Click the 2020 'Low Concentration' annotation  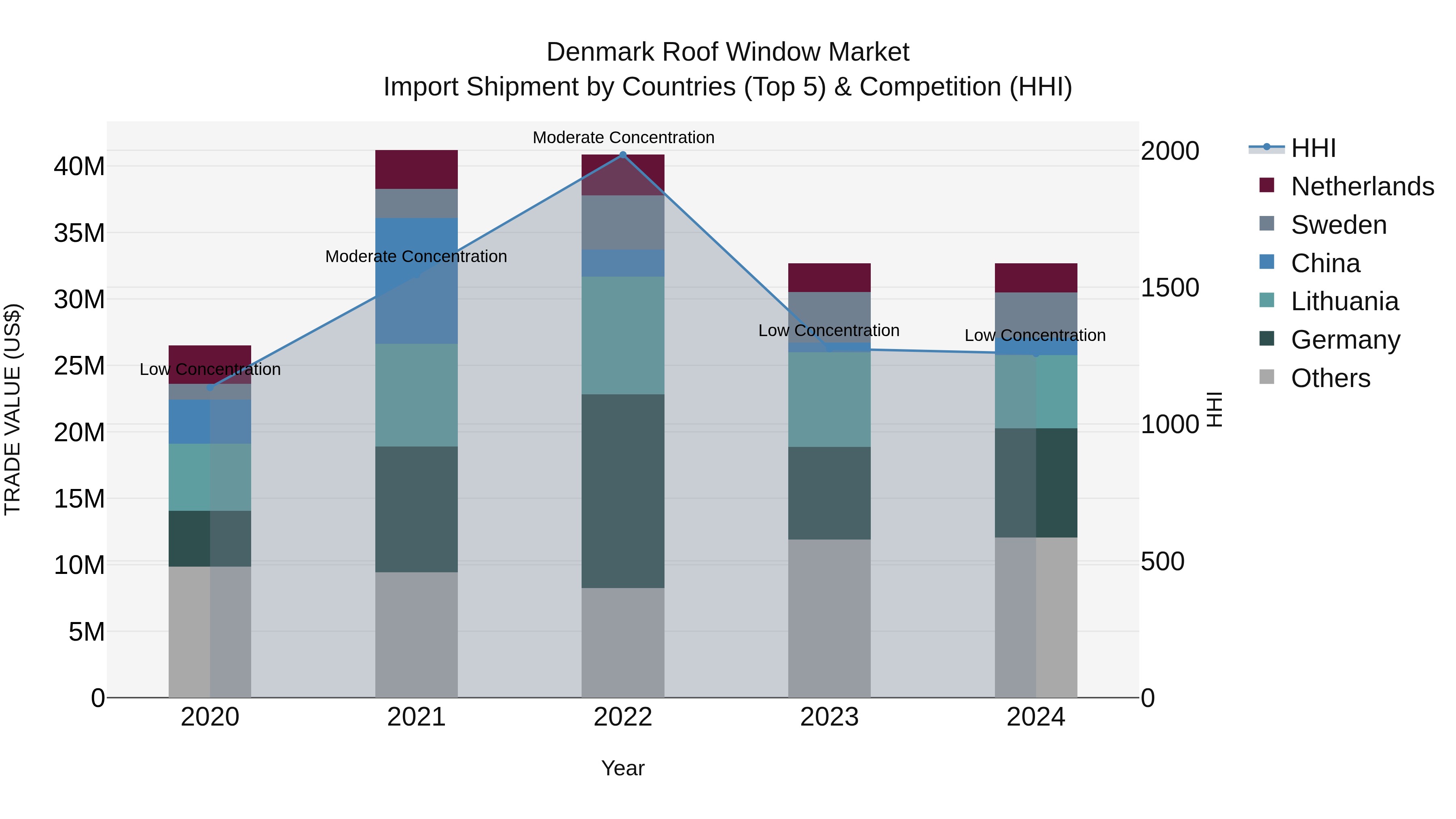210,369
